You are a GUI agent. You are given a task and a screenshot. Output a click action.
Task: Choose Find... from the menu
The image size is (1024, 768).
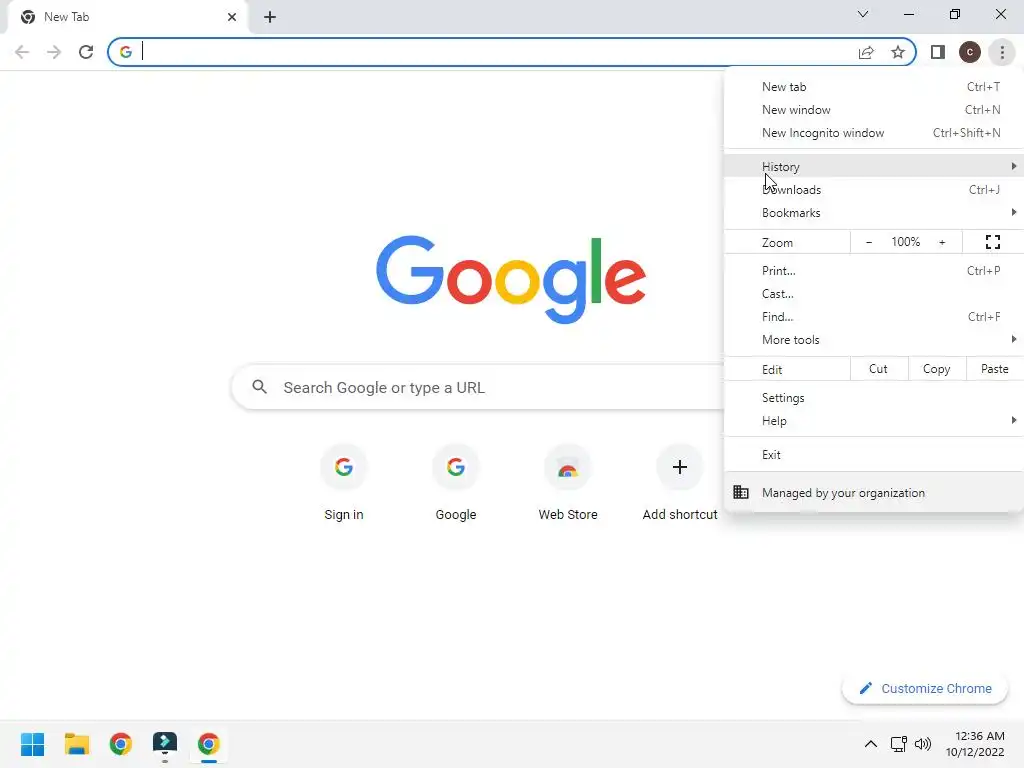tap(874, 316)
